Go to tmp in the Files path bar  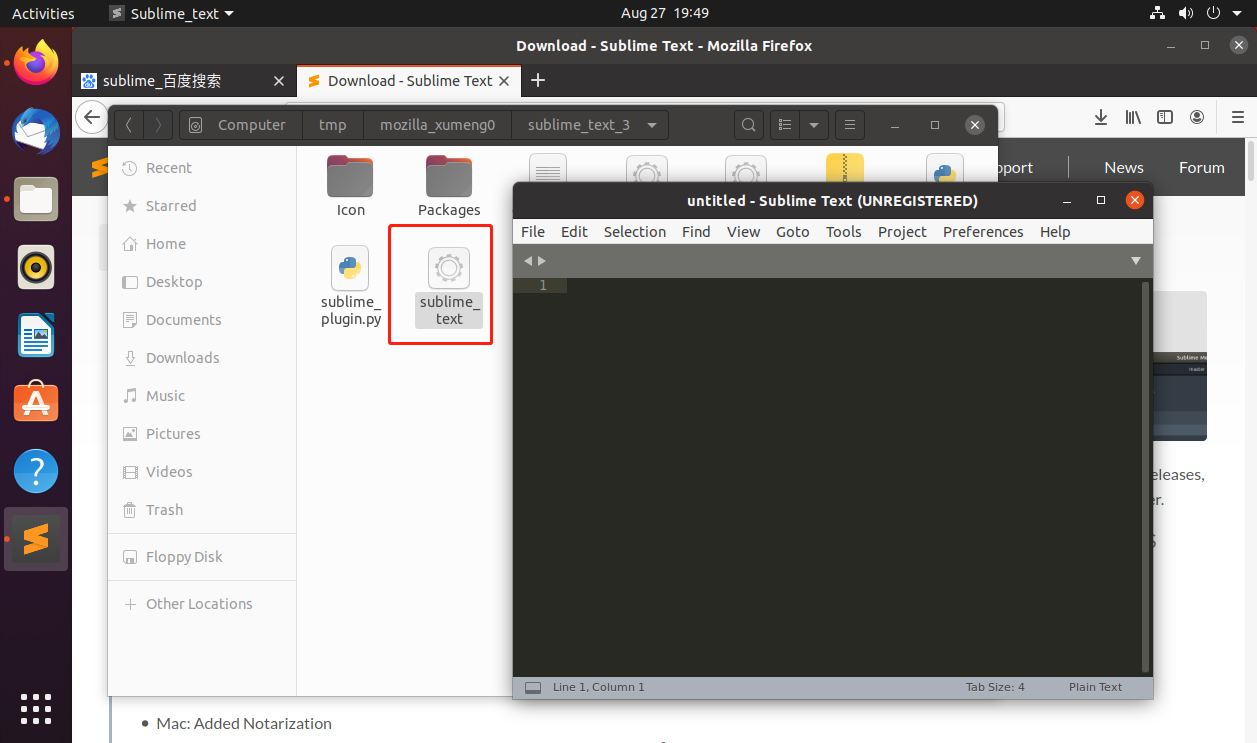pos(333,125)
